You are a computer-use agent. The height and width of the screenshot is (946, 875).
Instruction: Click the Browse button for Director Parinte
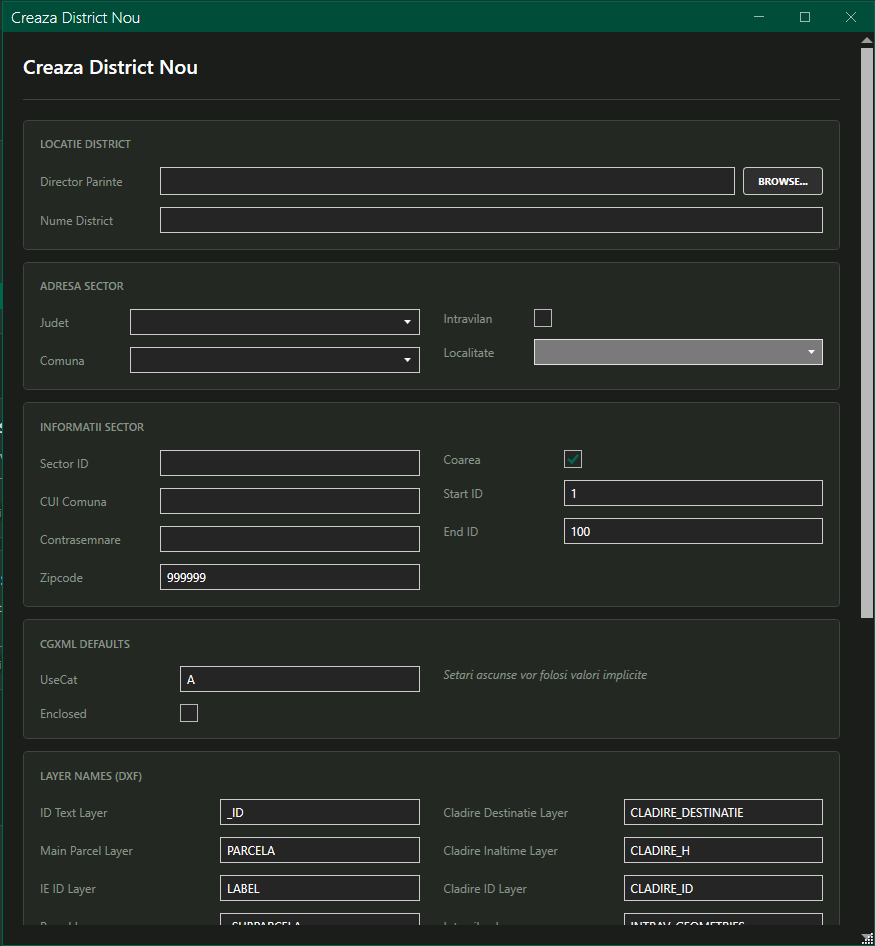click(x=782, y=181)
